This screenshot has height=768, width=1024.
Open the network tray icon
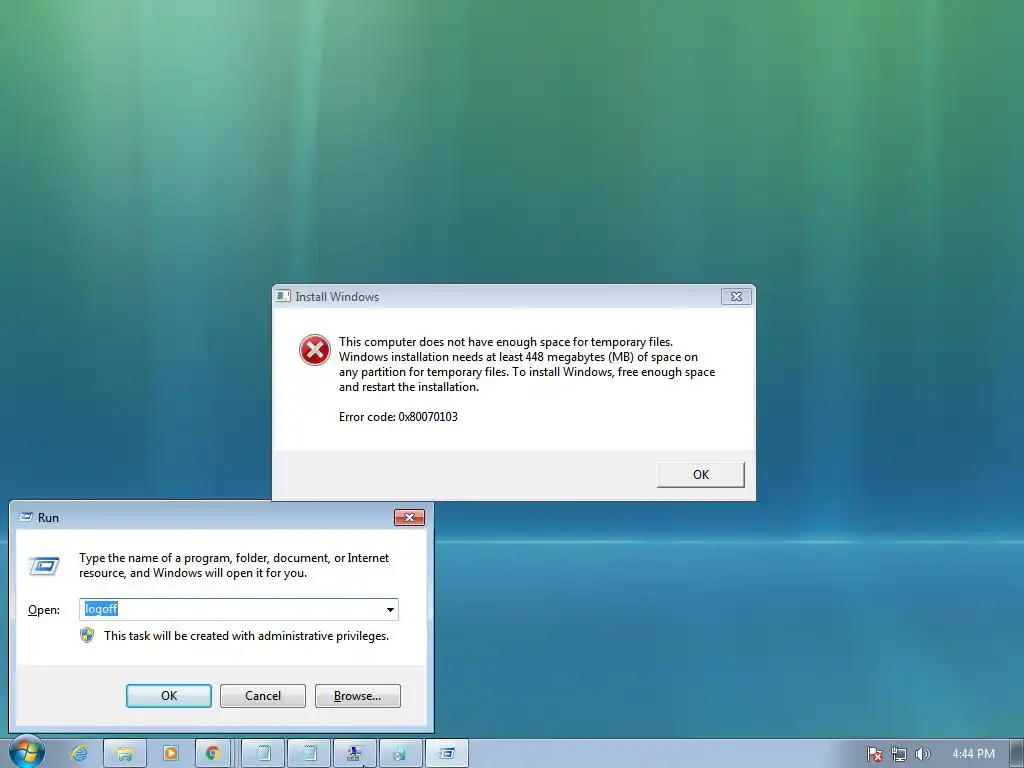click(x=899, y=754)
